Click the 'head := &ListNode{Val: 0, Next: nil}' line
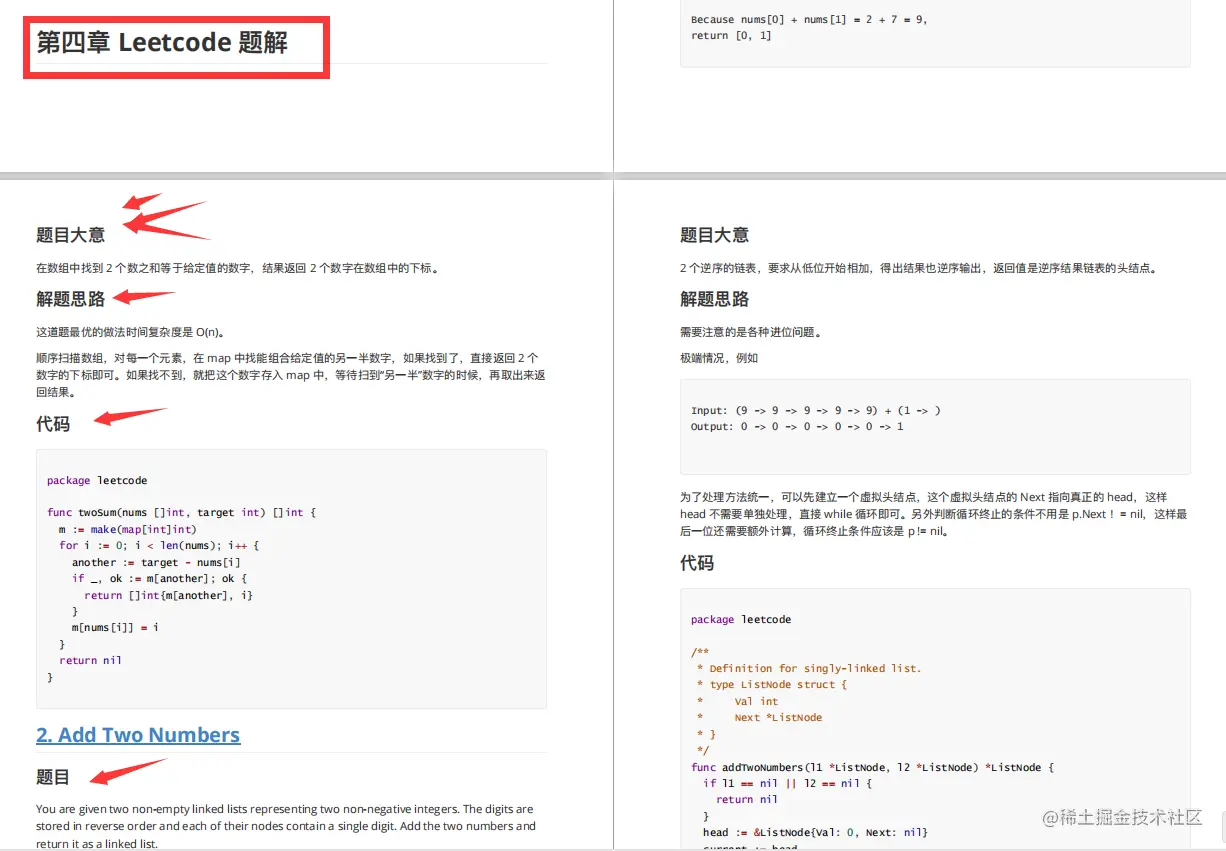The image size is (1226, 851). (815, 832)
